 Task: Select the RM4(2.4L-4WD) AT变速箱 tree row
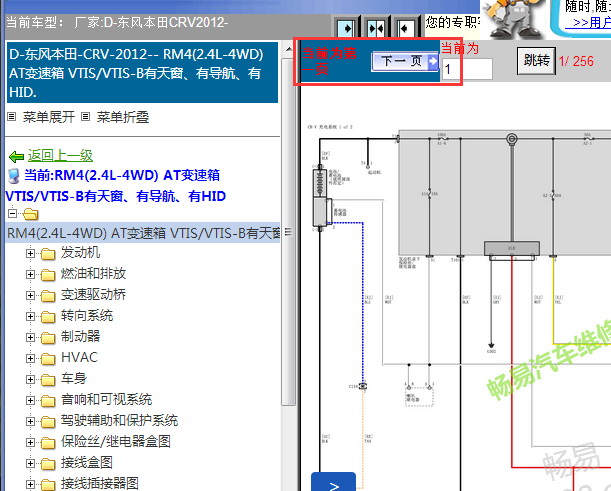(x=143, y=233)
